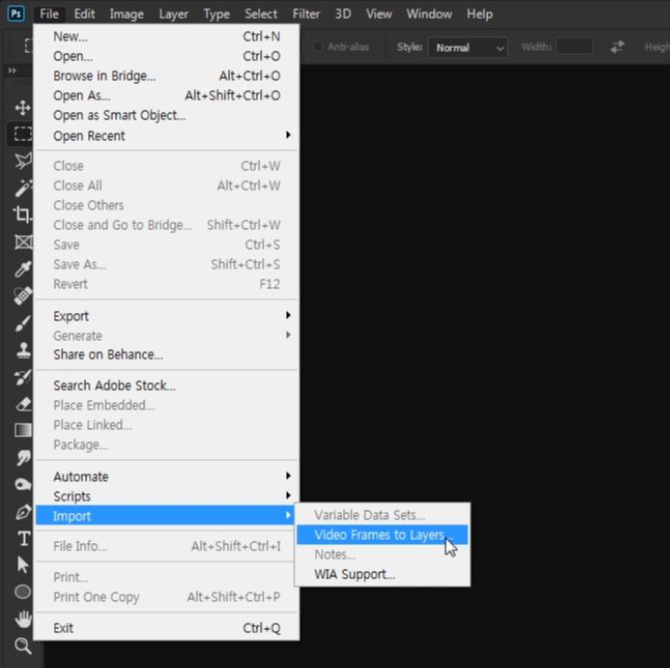Select the Ellipse shape tool
This screenshot has height=668, width=670.
[23, 592]
